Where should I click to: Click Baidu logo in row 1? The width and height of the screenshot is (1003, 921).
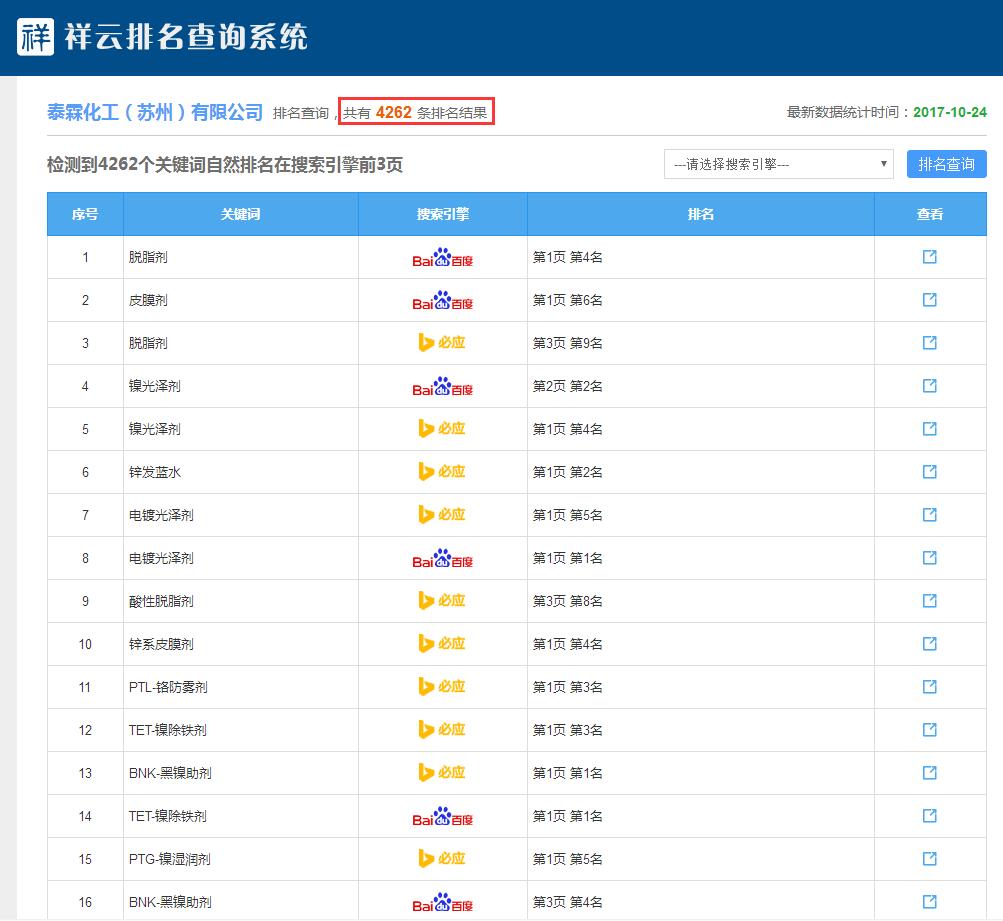443,257
